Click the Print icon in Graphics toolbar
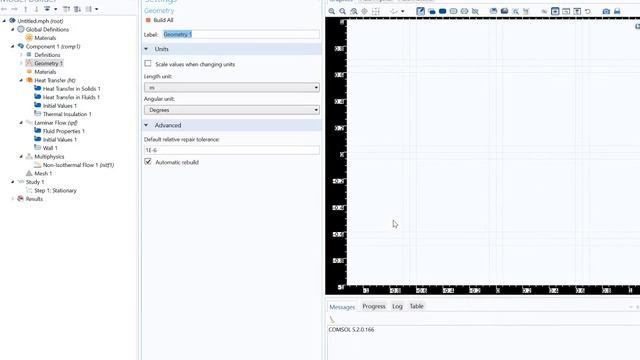Screen dimensions: 640x360 [x=617, y=11]
